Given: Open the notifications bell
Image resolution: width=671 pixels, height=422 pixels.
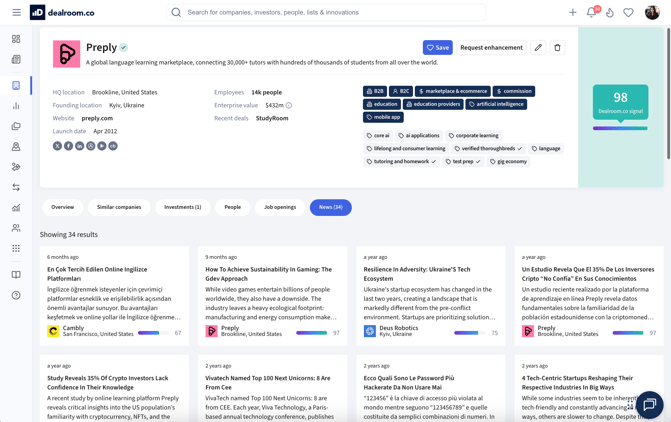Looking at the screenshot, I should click(591, 13).
